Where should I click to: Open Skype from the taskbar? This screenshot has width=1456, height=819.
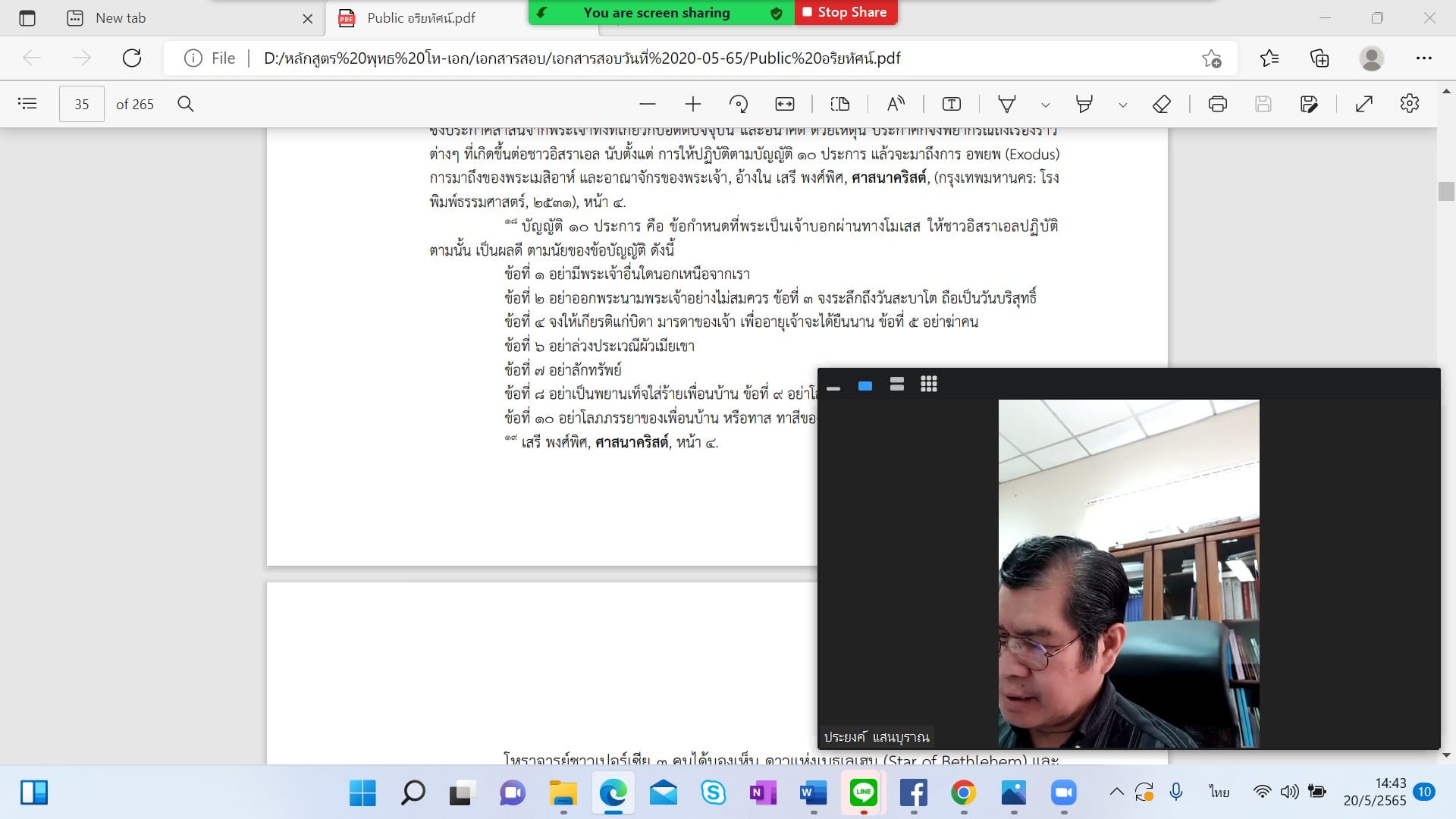click(713, 793)
